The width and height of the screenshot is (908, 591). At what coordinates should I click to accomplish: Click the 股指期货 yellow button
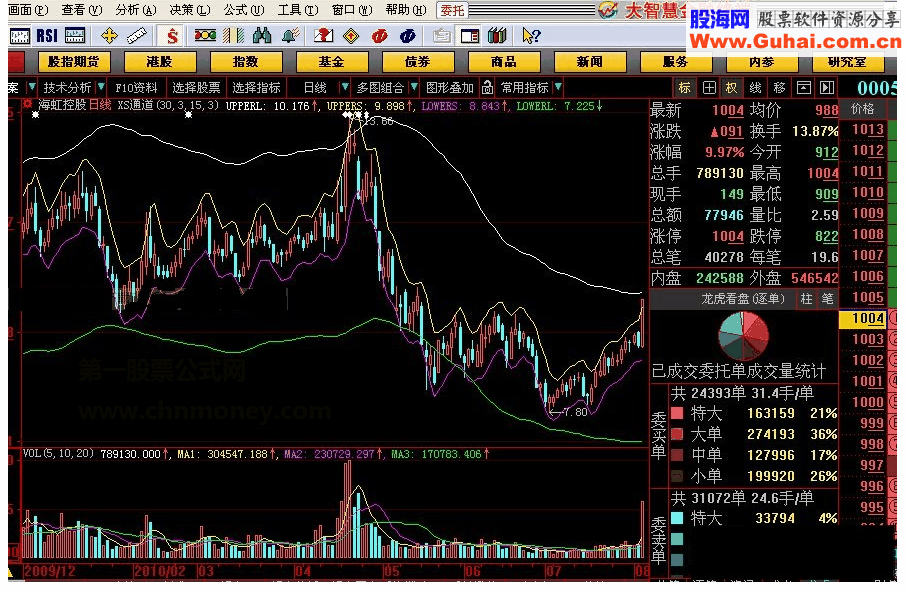[74, 61]
